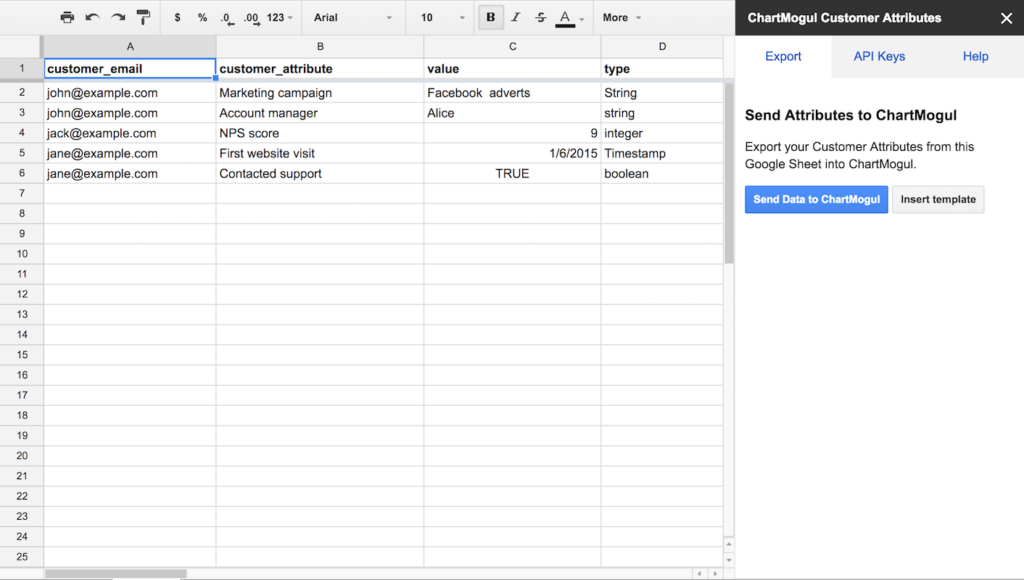Click the Insert template button
Viewport: 1024px width, 580px height.
[x=938, y=199]
